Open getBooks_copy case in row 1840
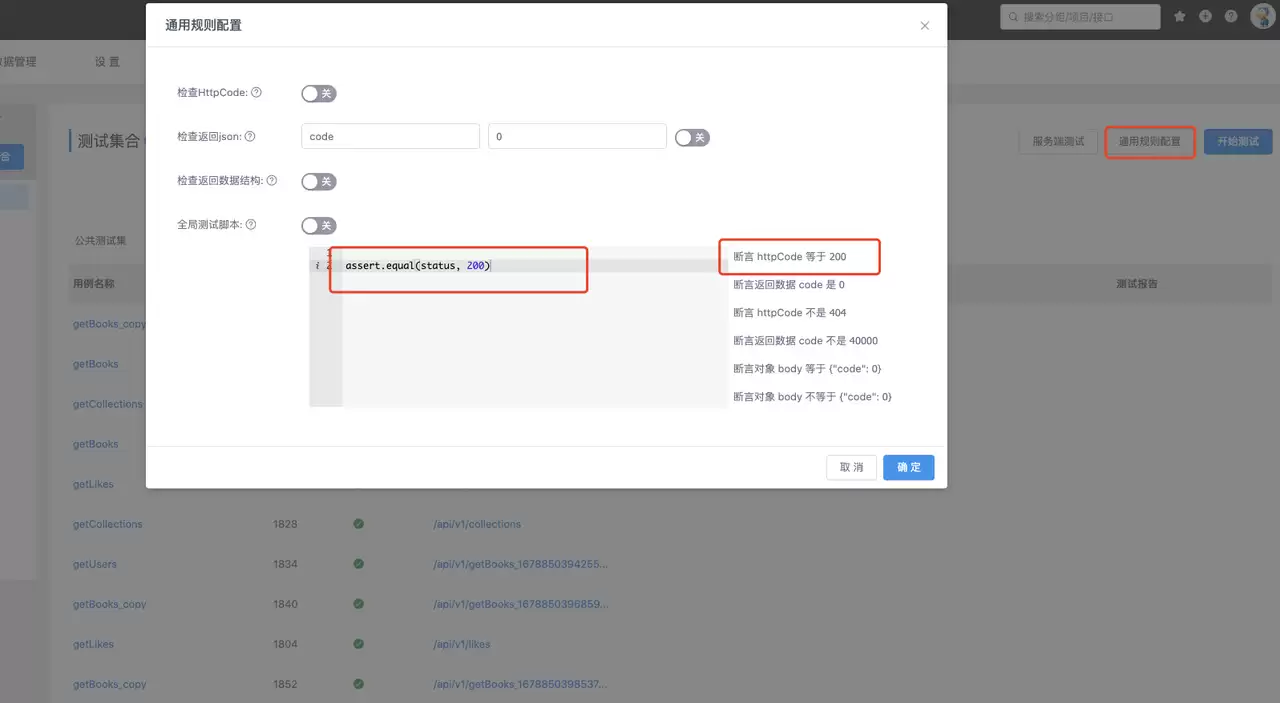 (110, 604)
